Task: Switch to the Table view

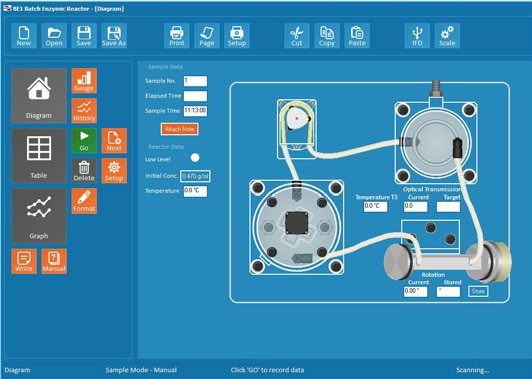Action: (x=39, y=156)
